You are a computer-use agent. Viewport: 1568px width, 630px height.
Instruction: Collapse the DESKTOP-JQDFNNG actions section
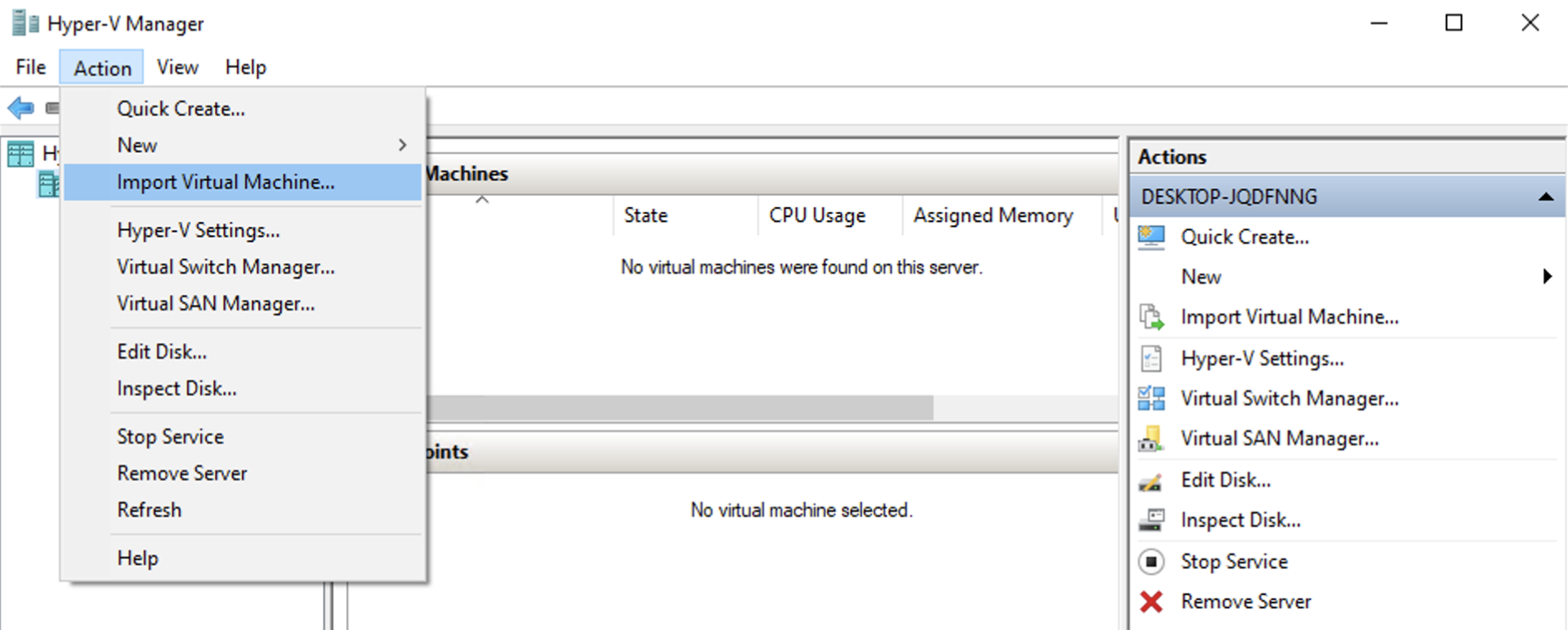pyautogui.click(x=1546, y=197)
